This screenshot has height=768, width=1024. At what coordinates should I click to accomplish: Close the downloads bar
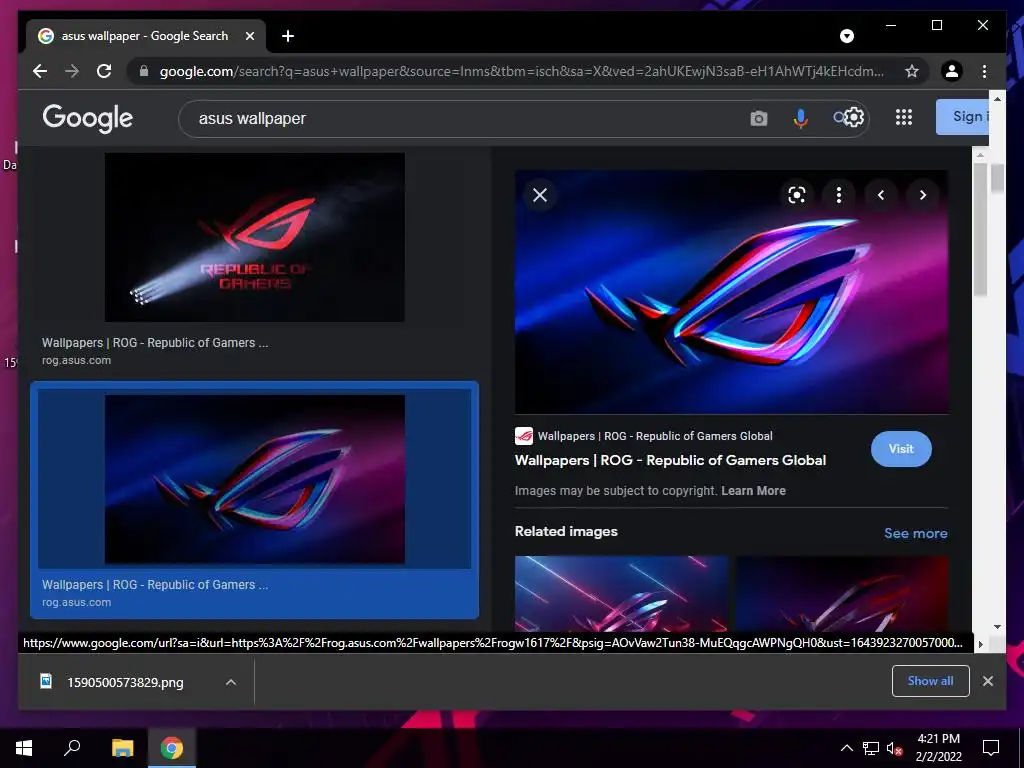[987, 681]
